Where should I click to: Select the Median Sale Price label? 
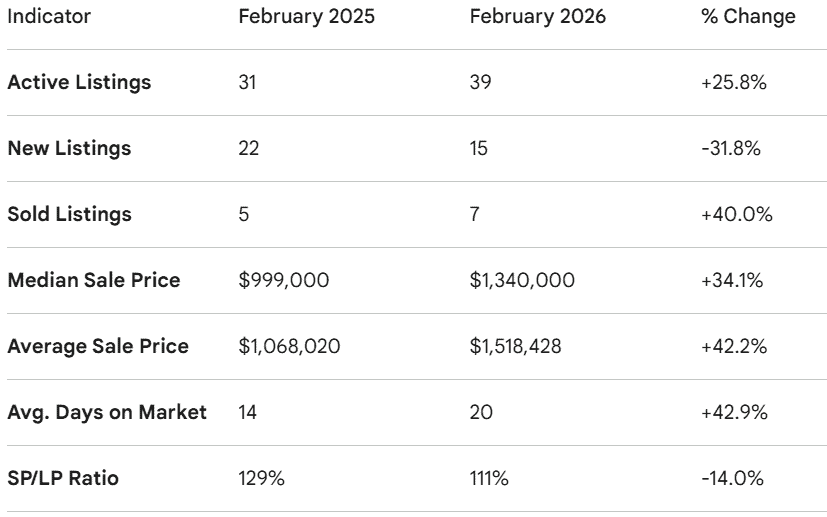[x=94, y=280]
